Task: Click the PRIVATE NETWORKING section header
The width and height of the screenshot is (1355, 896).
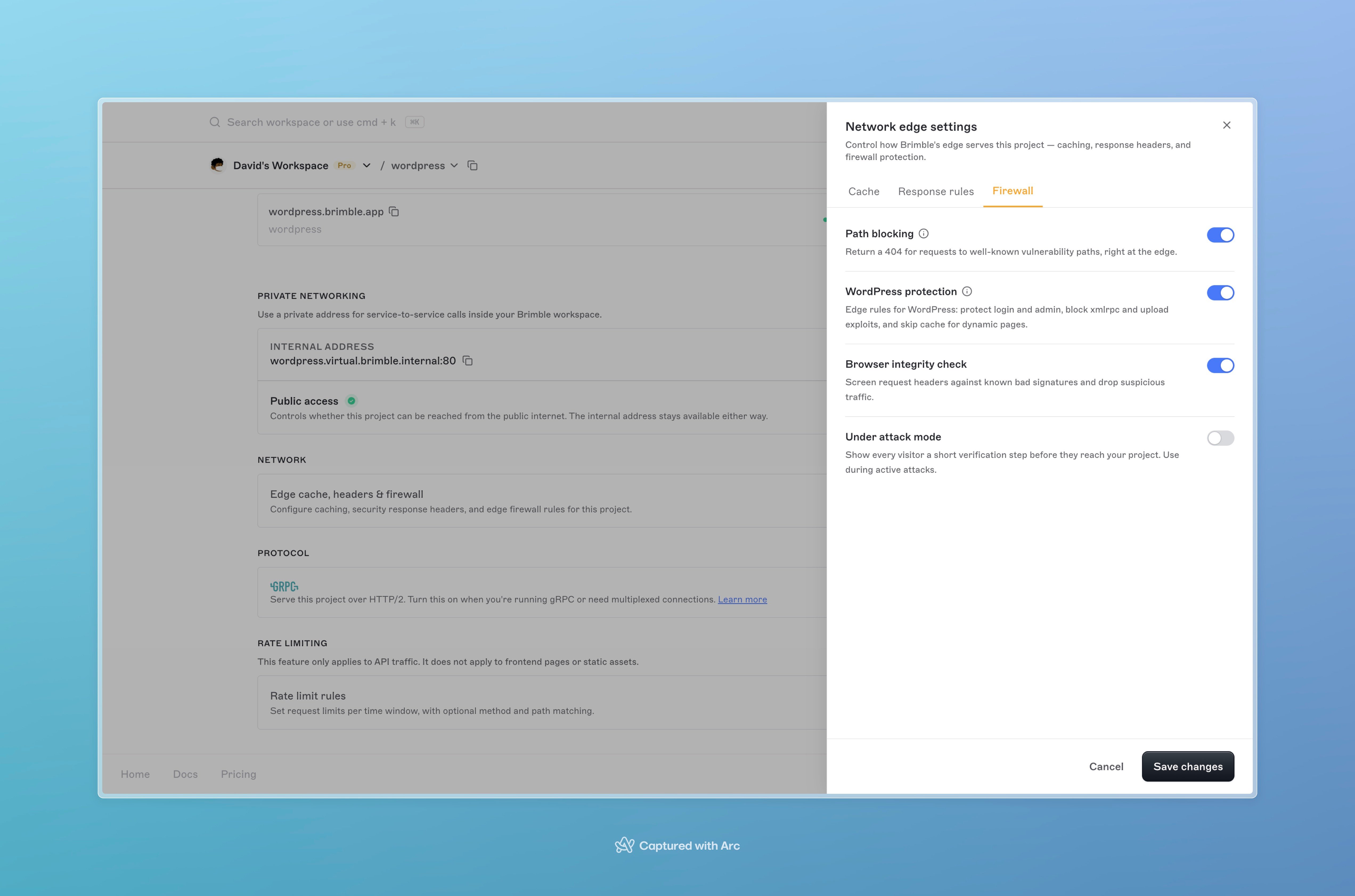Action: (x=311, y=296)
